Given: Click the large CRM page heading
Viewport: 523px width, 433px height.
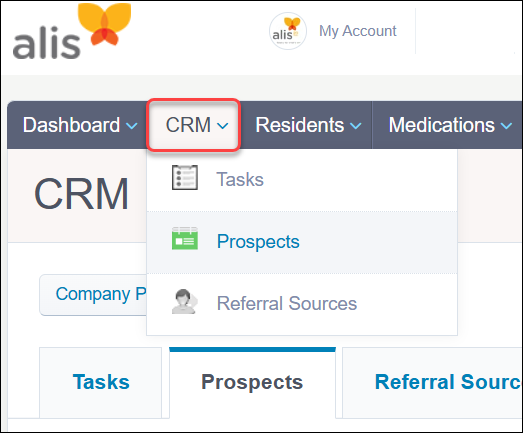Looking at the screenshot, I should pyautogui.click(x=81, y=194).
